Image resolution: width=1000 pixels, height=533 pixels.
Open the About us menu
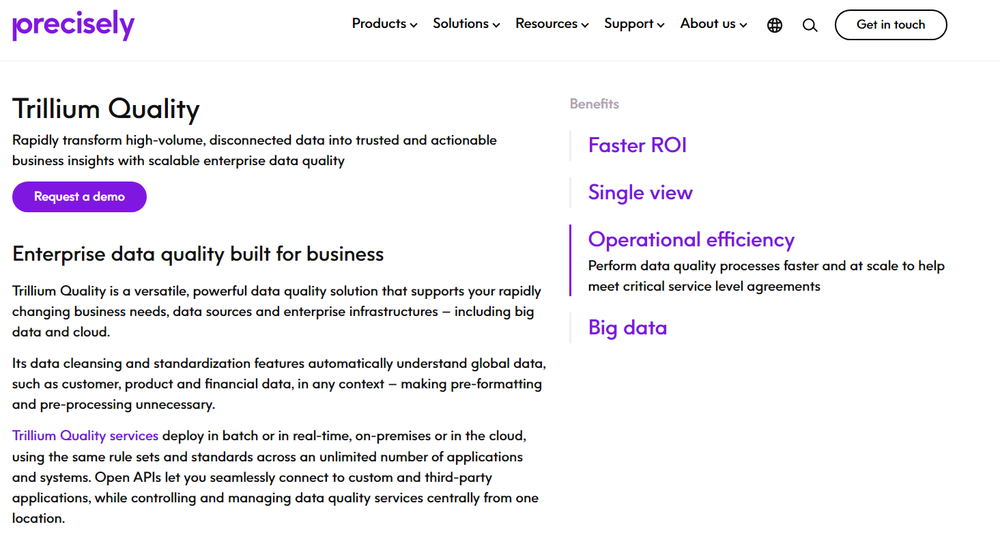[713, 24]
